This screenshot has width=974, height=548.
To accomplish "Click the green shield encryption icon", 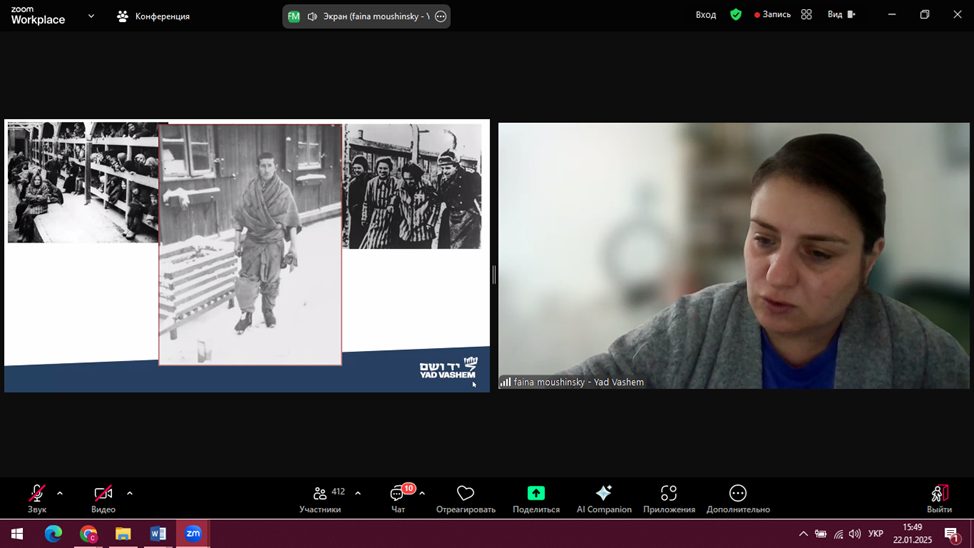I will coord(736,15).
